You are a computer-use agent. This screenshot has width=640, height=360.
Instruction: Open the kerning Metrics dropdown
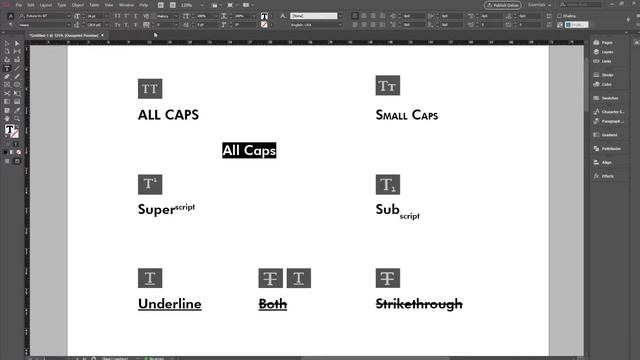coord(176,16)
